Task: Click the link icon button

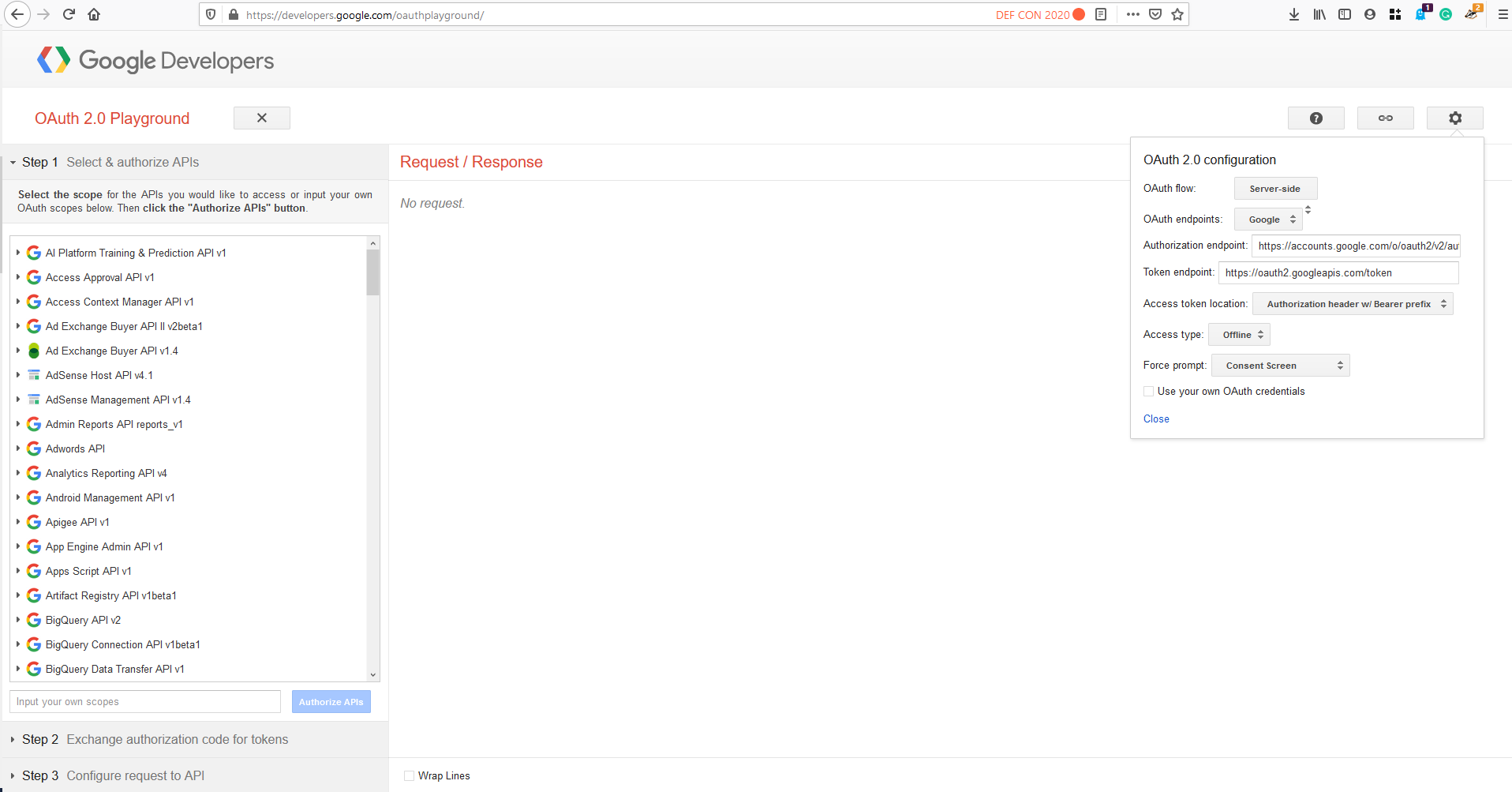Action: point(1386,118)
